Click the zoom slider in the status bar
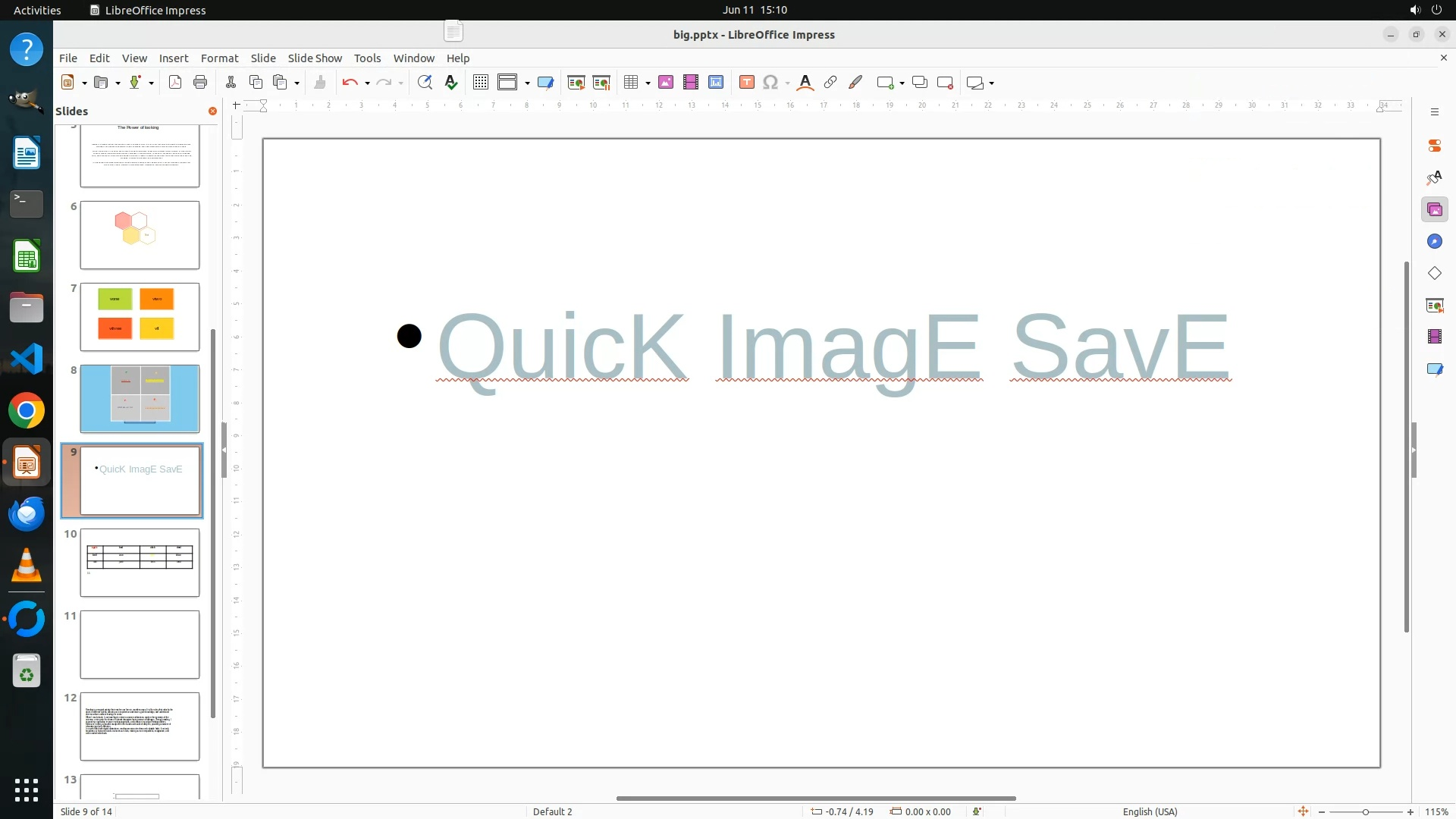 (1365, 811)
